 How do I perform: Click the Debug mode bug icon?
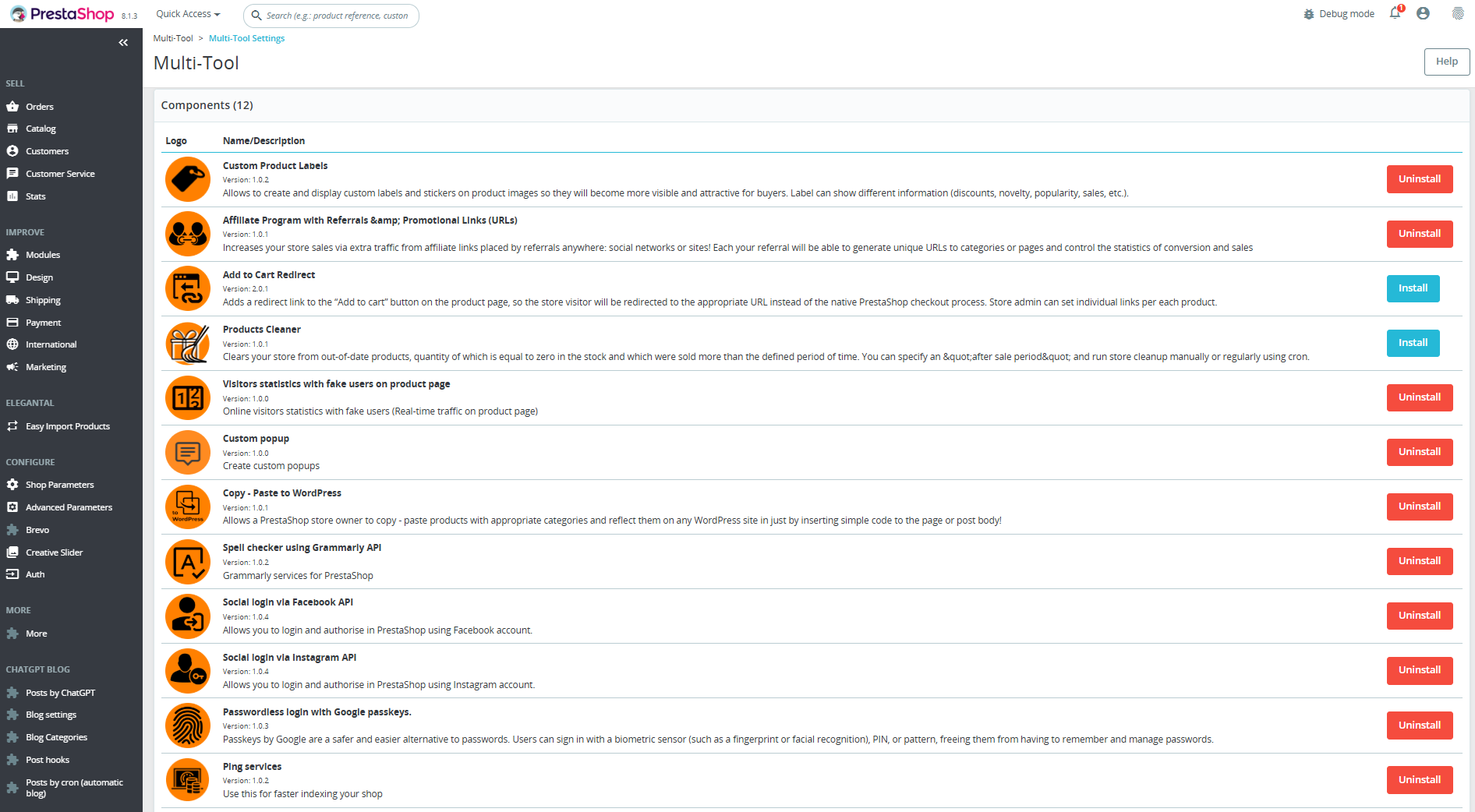point(1309,14)
